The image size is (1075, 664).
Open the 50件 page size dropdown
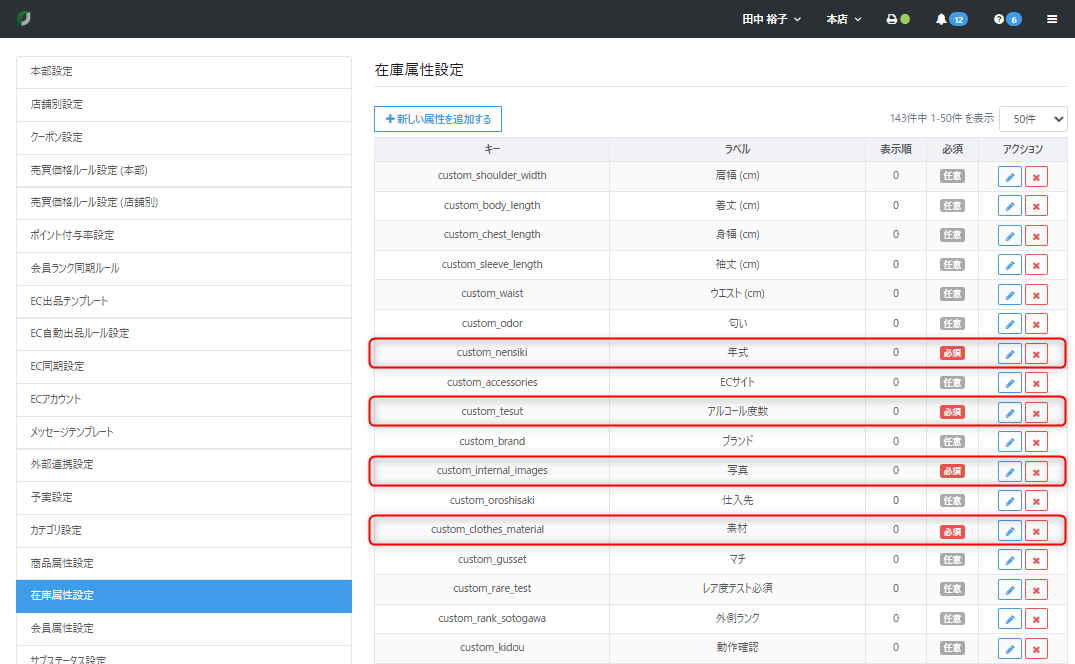[1033, 119]
